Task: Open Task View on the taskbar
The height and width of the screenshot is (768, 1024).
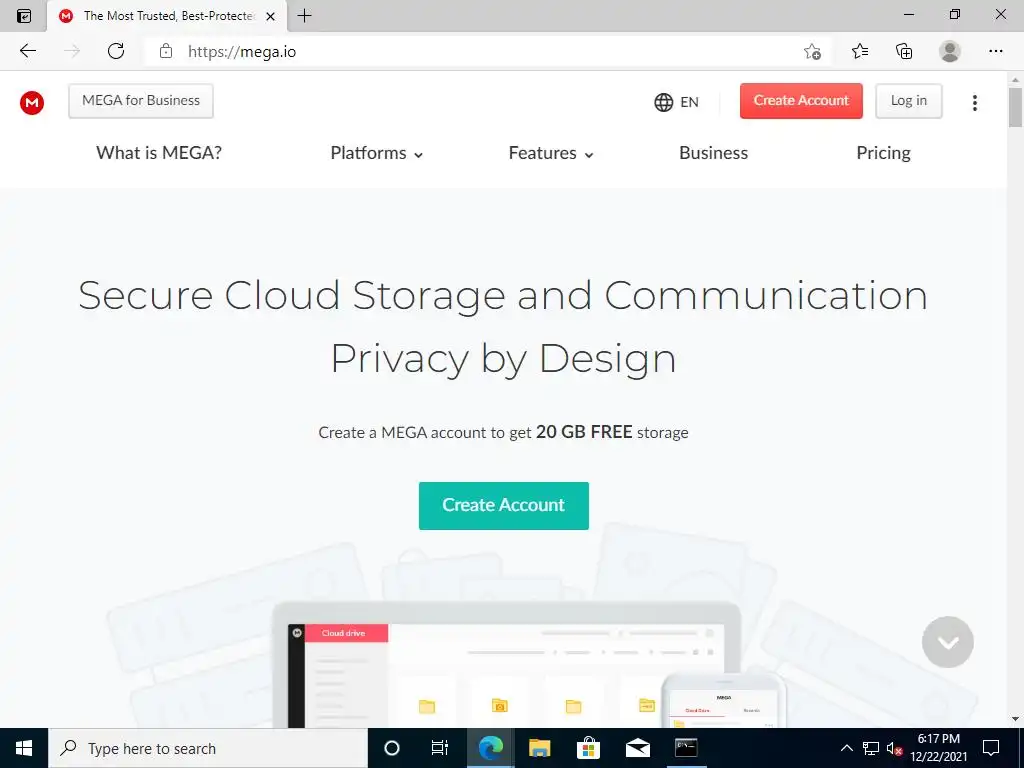Action: [x=440, y=748]
